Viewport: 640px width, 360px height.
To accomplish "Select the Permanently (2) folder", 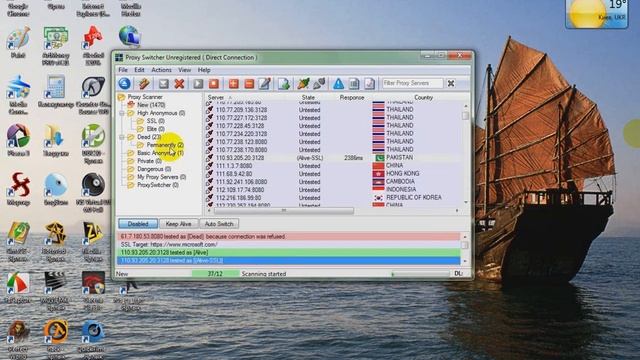I will pyautogui.click(x=165, y=145).
